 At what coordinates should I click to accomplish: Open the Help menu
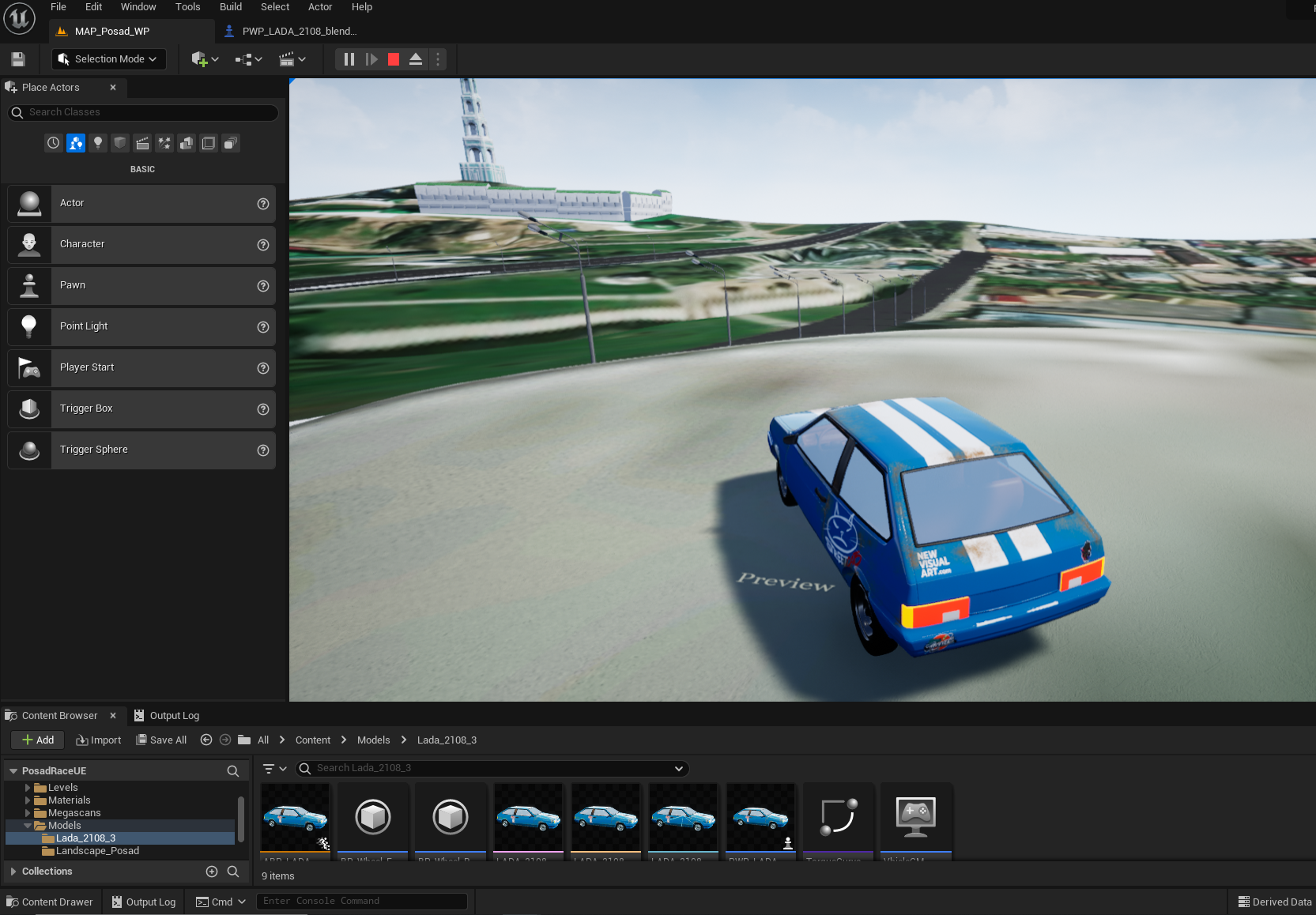tap(362, 7)
